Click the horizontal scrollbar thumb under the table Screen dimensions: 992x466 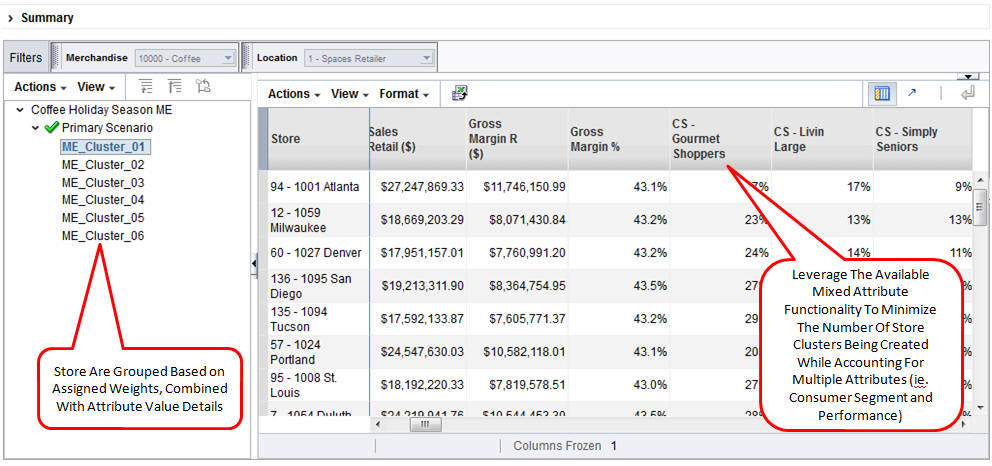pos(425,424)
